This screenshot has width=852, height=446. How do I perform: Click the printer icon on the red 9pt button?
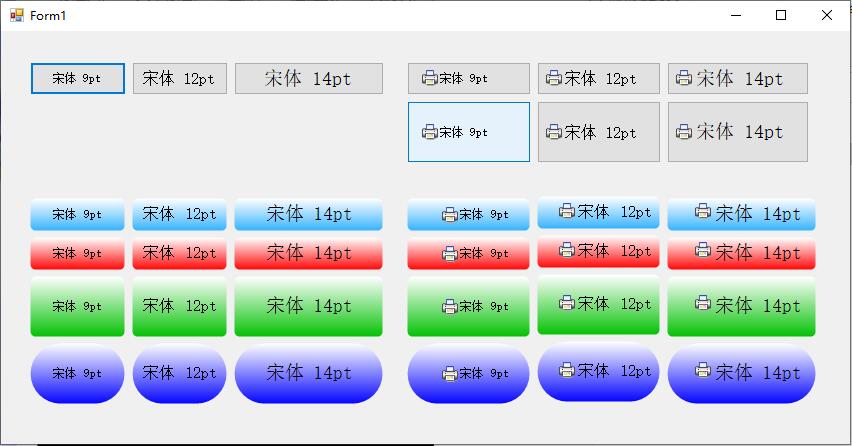pos(449,254)
